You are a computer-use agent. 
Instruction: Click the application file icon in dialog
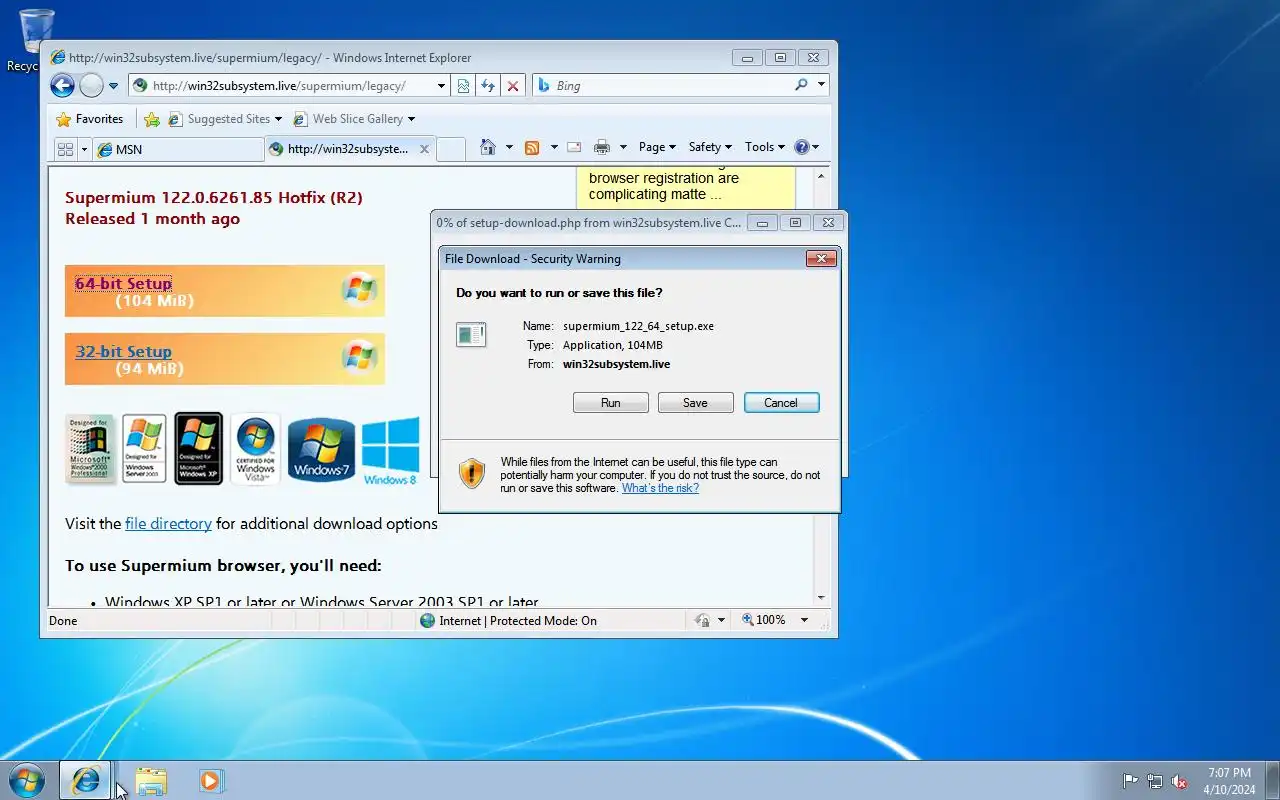tap(471, 334)
